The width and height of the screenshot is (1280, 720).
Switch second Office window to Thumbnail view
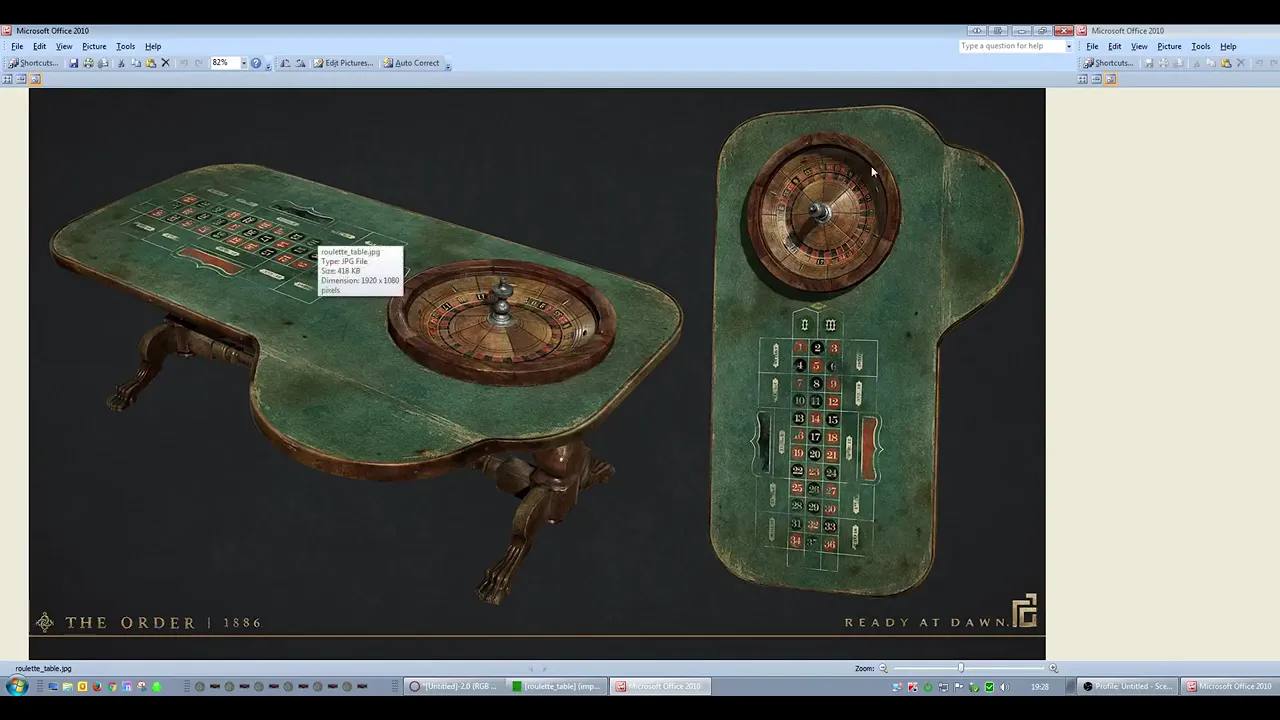[1082, 79]
